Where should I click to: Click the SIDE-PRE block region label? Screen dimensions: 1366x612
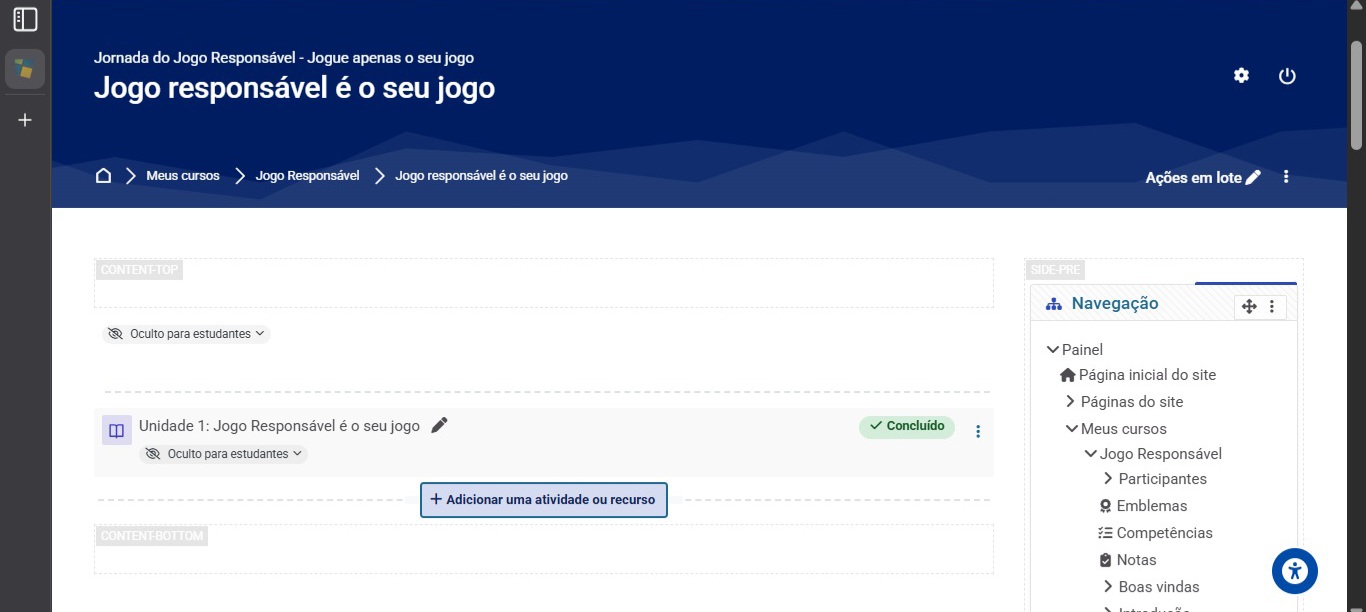click(x=1055, y=270)
